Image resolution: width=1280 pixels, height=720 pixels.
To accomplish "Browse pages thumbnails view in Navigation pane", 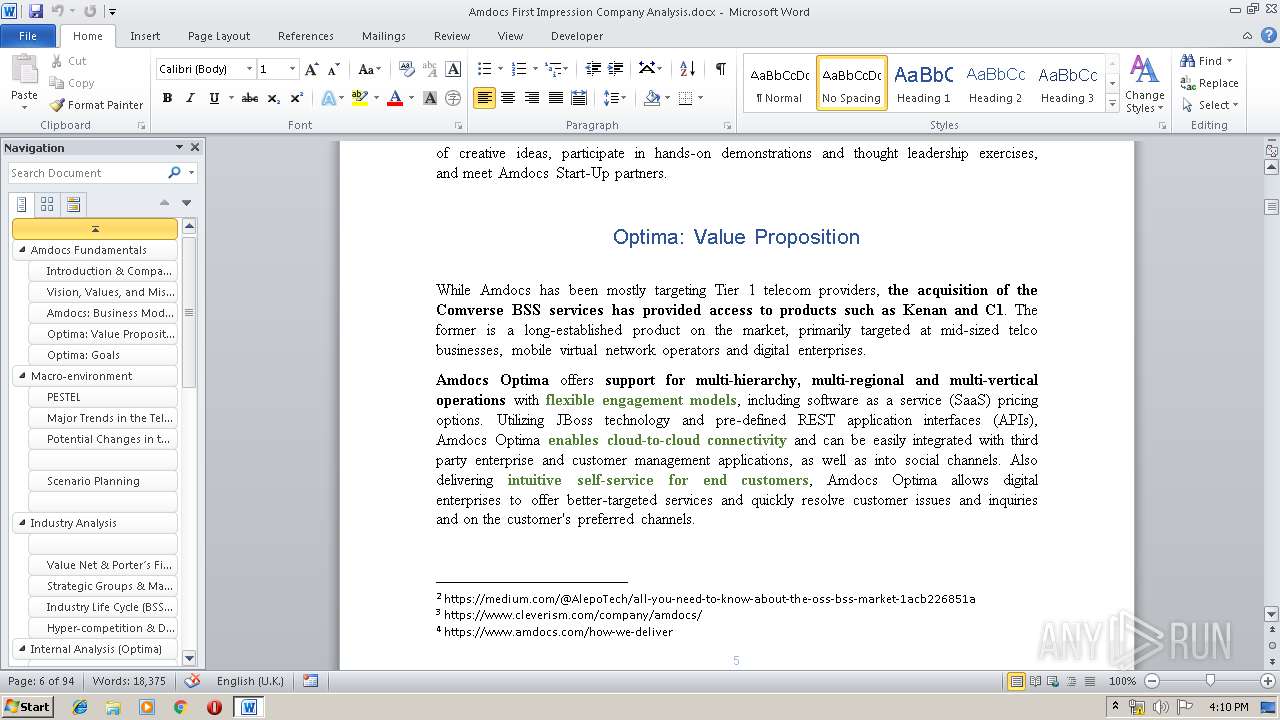I will tap(47, 205).
